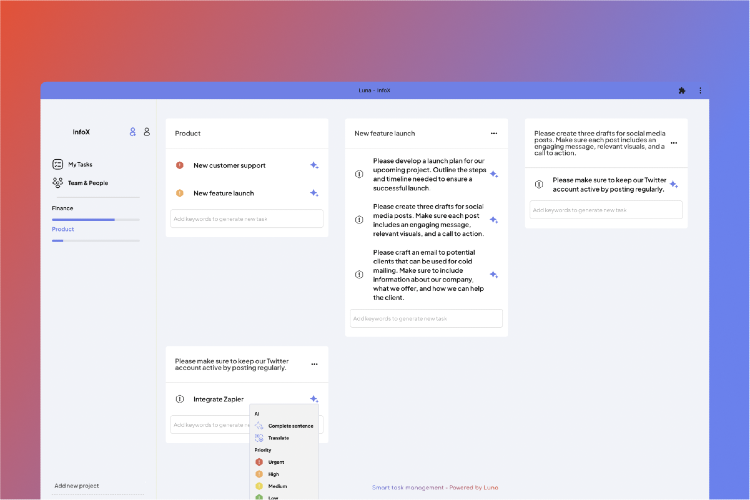Click the priority icon of Integrate Zapier
Viewport: 750px width, 500px height.
(180, 399)
